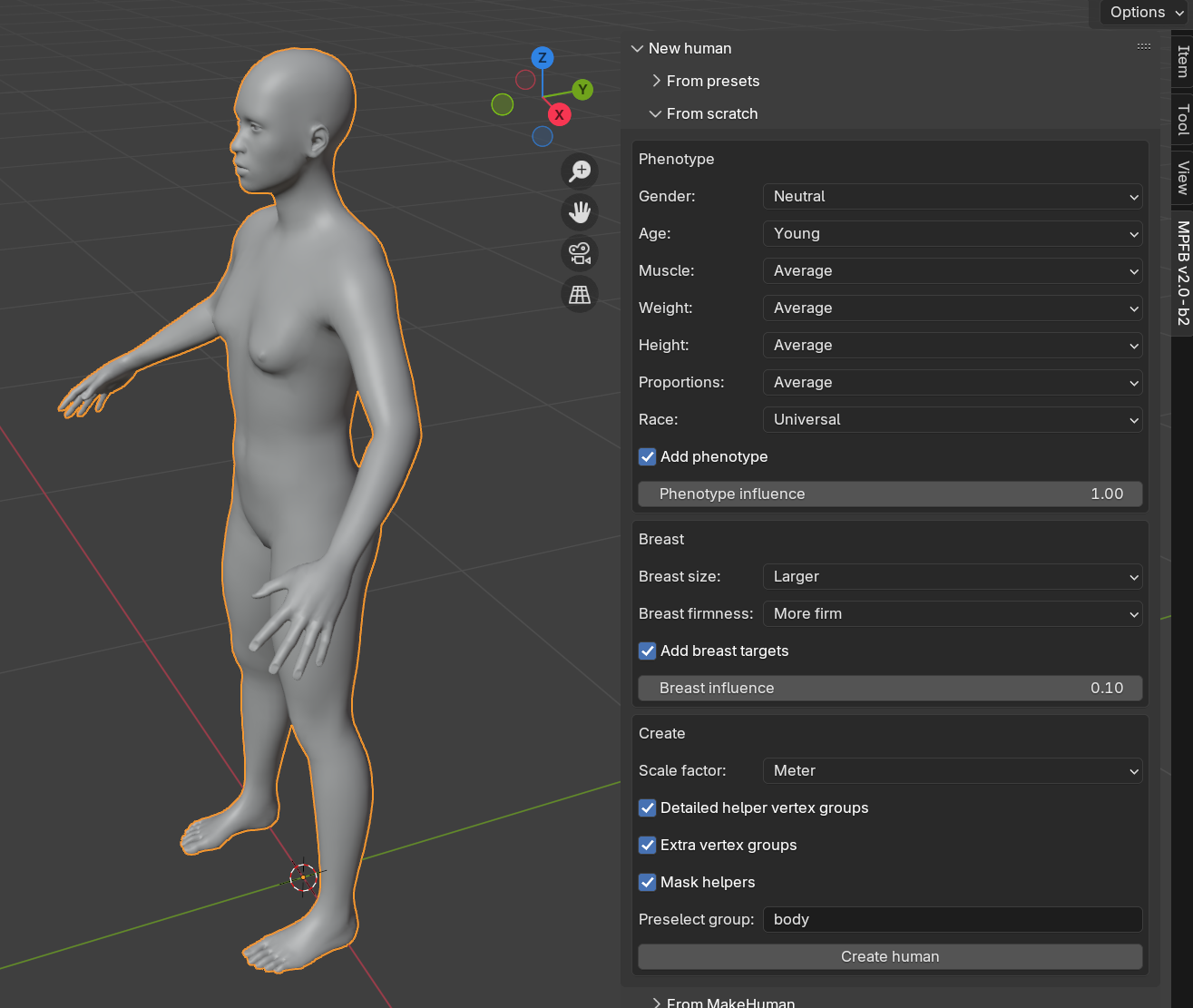Screen dimensions: 1193x1008
Task: Open the Breast size dropdown
Action: 953,576
